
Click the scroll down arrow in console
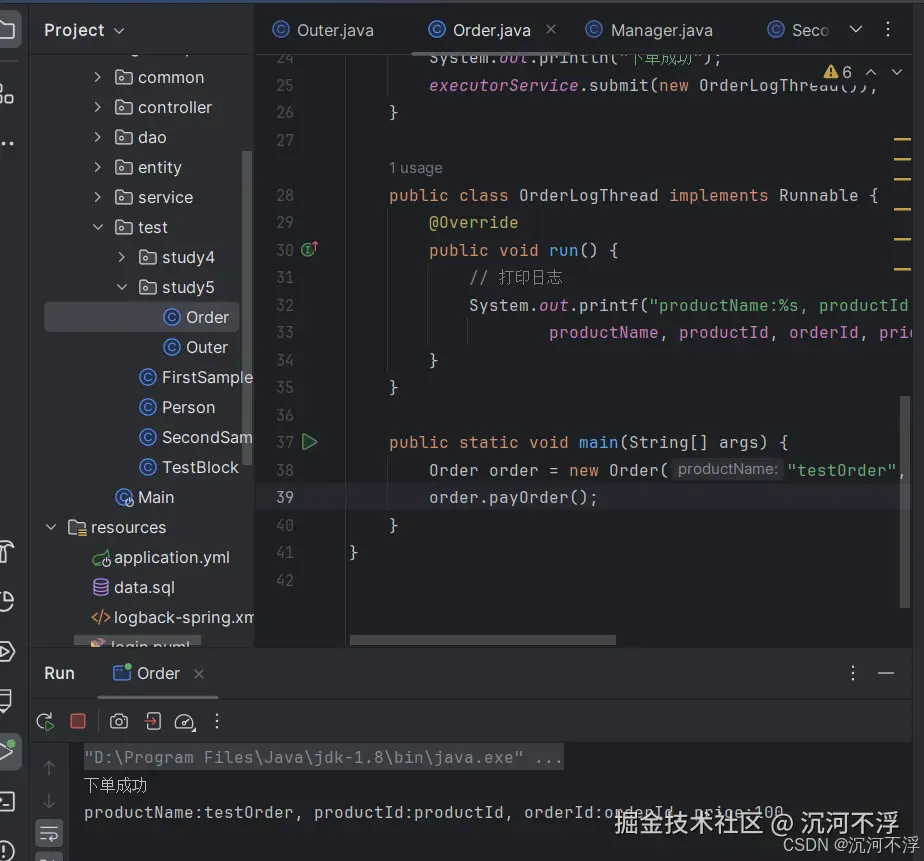coord(50,801)
